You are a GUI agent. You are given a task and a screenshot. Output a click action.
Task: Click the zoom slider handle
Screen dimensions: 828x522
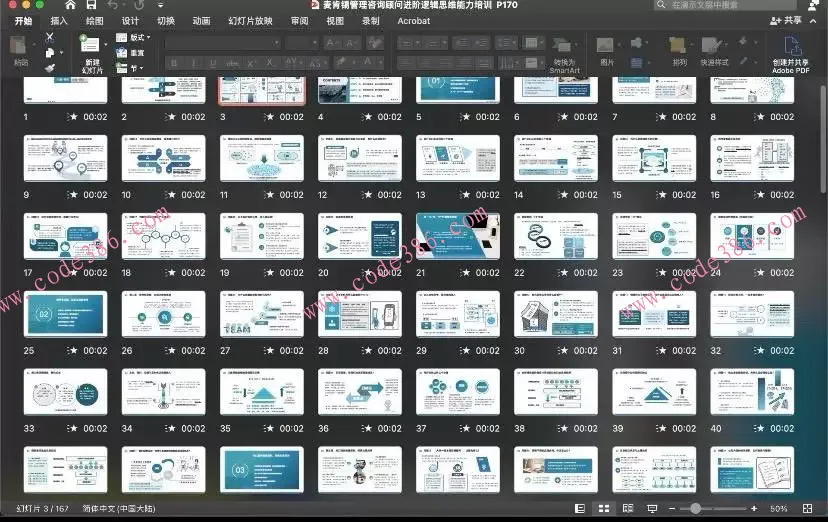click(x=695, y=508)
